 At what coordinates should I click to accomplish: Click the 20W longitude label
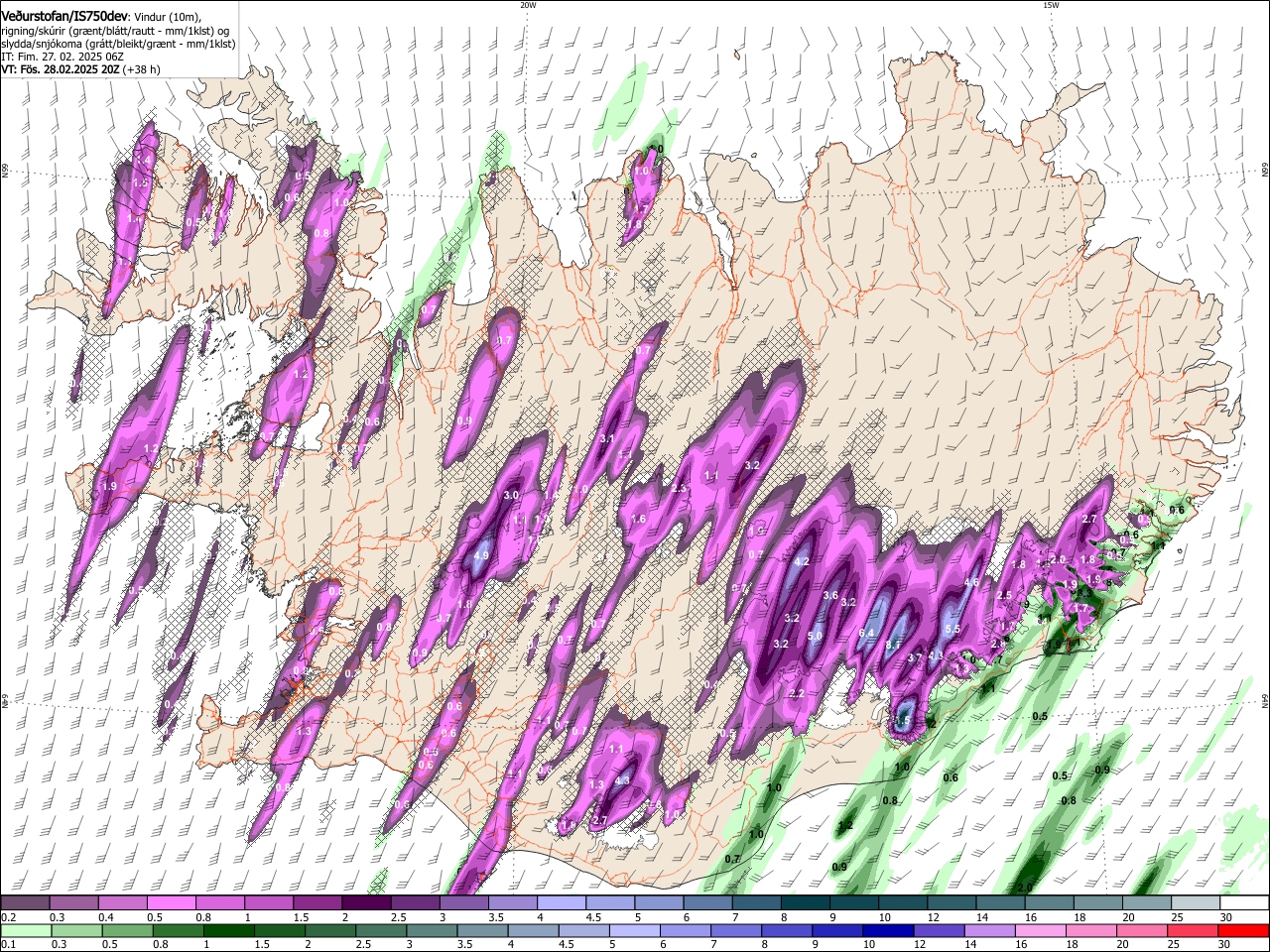pyautogui.click(x=528, y=5)
